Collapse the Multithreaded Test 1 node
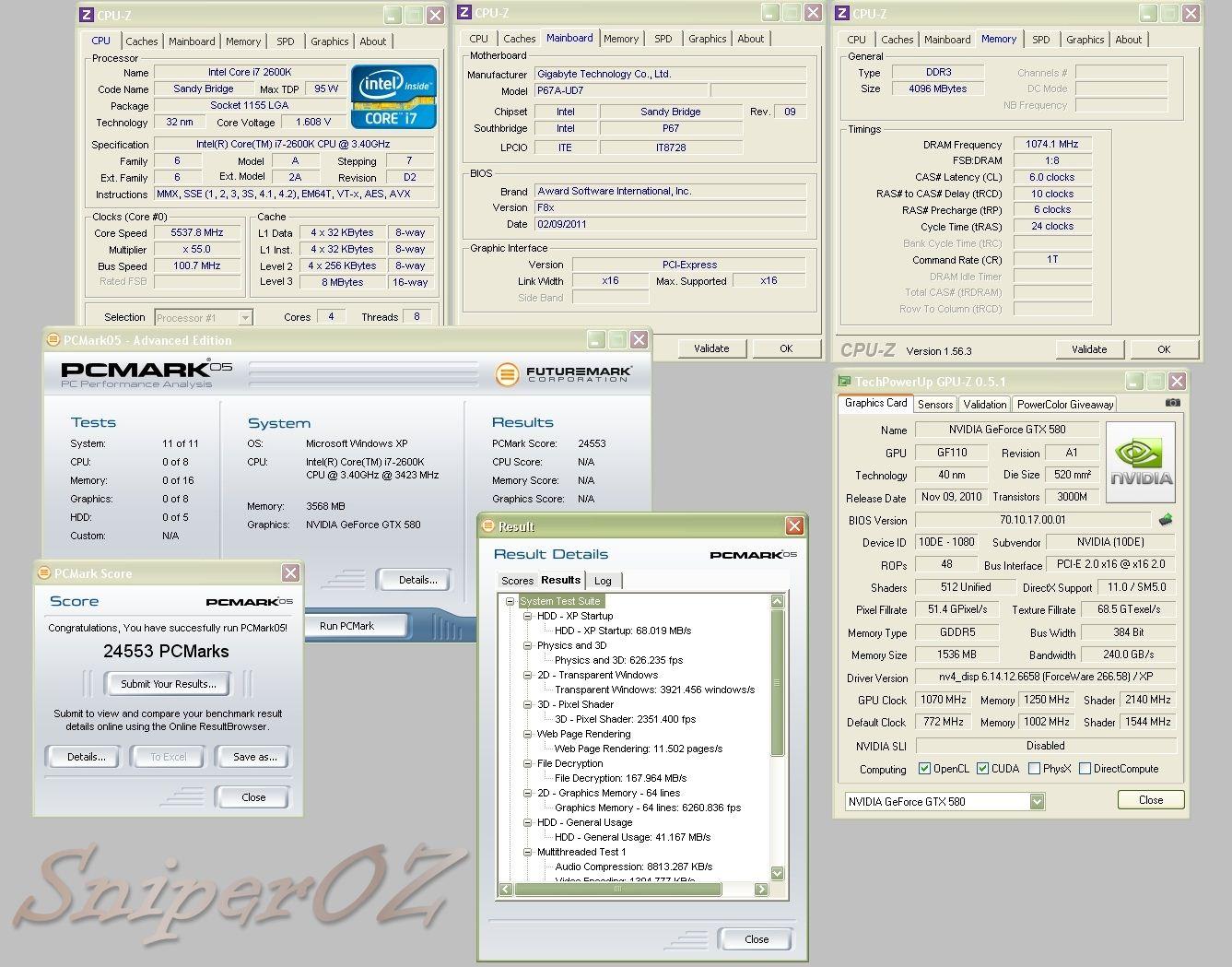1232x967 pixels. [528, 852]
